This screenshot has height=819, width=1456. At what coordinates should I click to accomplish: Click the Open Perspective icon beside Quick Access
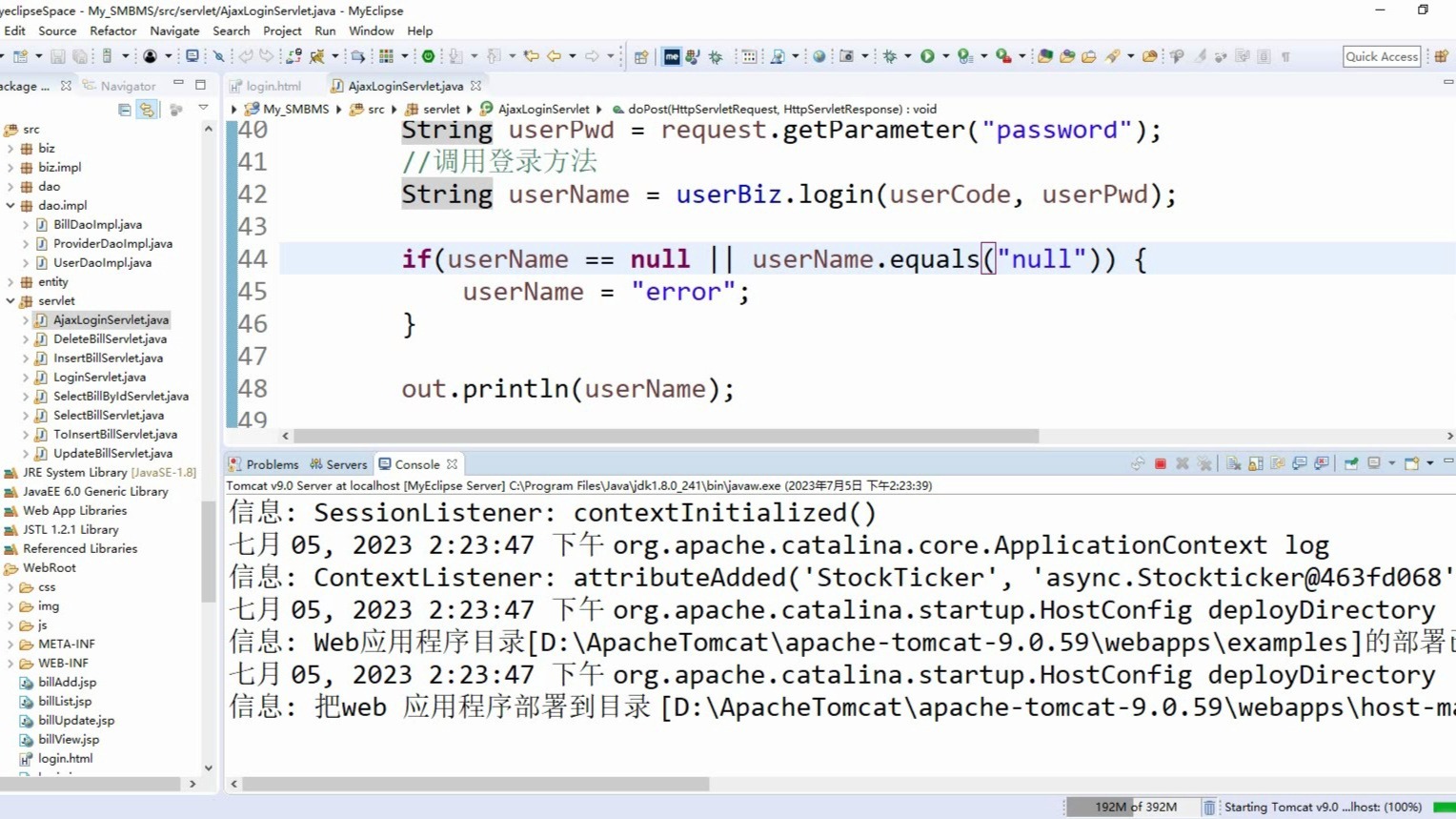click(x=1442, y=57)
